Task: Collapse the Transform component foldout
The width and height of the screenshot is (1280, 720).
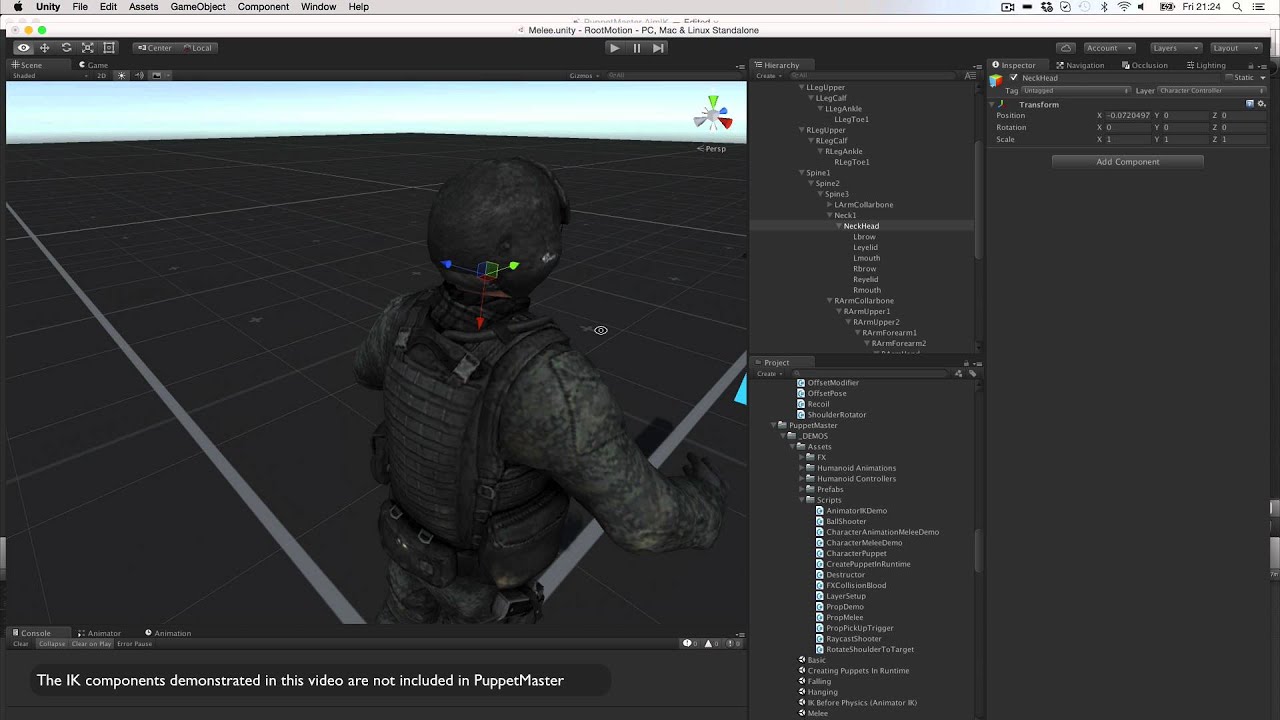Action: tap(993, 104)
